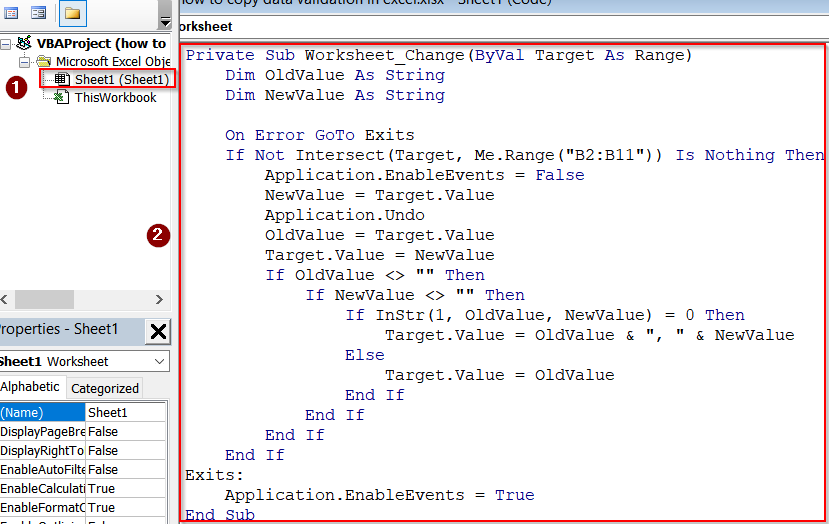The height and width of the screenshot is (524, 829).
Task: Collapse the Microsoft Excel Objects folder
Action: point(25,62)
